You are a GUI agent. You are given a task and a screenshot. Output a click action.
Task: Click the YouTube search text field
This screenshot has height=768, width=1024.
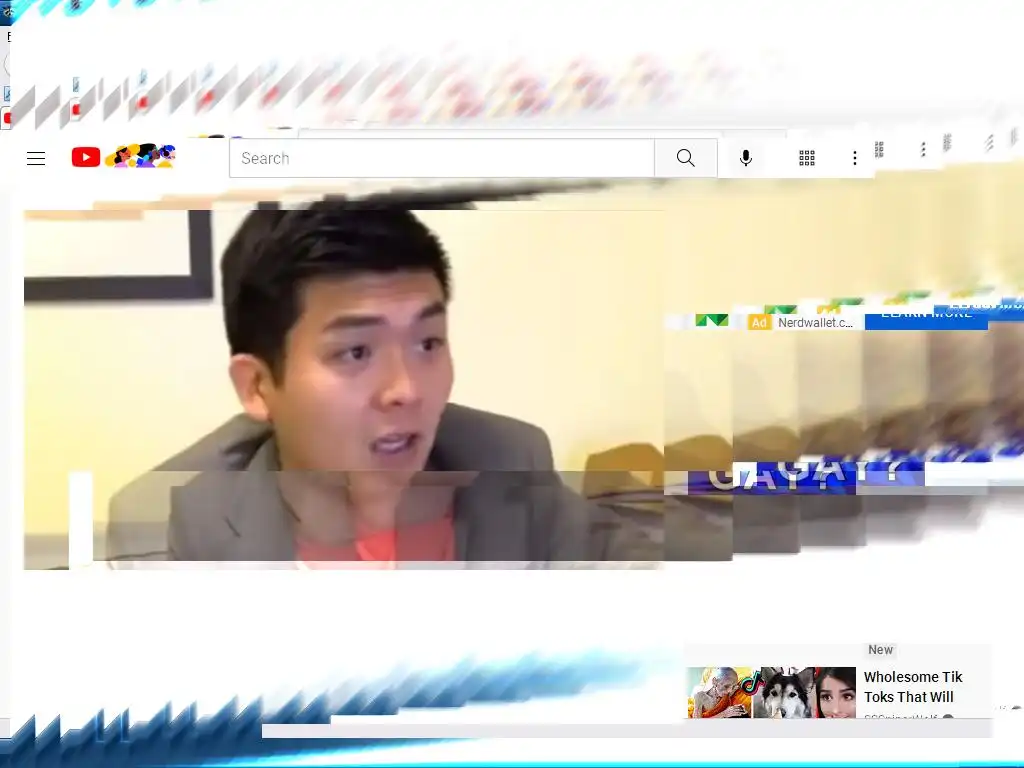click(441, 158)
